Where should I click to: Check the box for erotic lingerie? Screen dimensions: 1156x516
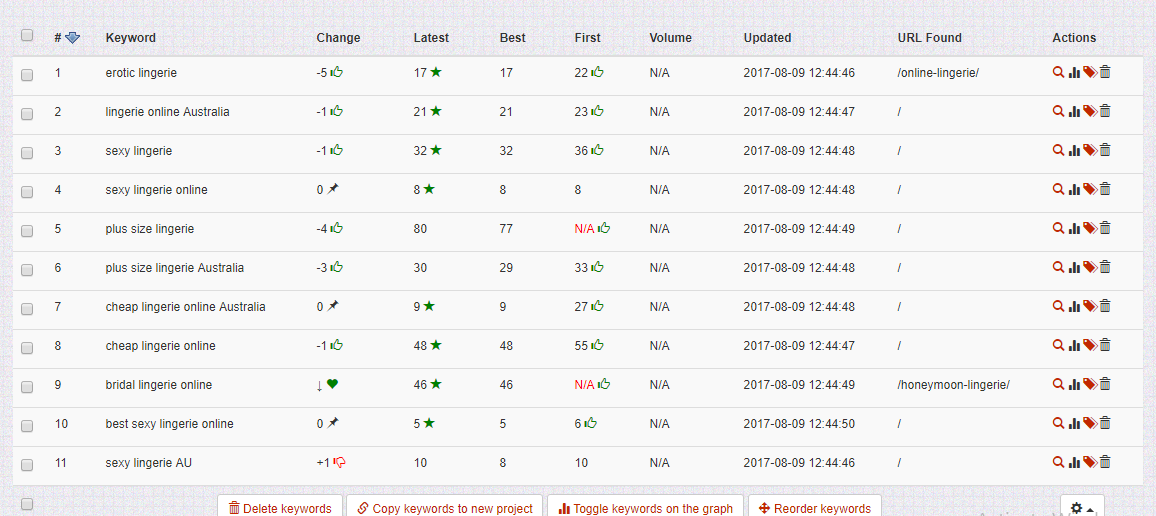[x=27, y=74]
